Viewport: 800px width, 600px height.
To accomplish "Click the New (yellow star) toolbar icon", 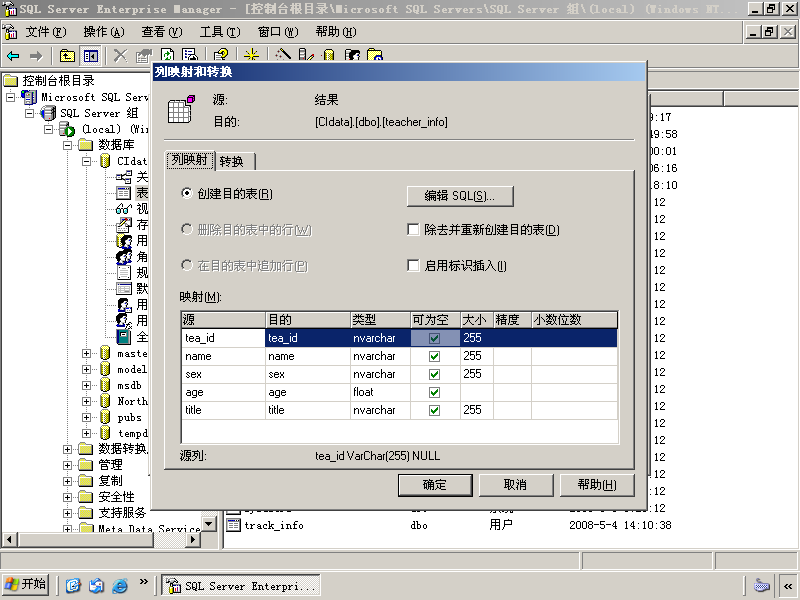I will click(x=252, y=55).
